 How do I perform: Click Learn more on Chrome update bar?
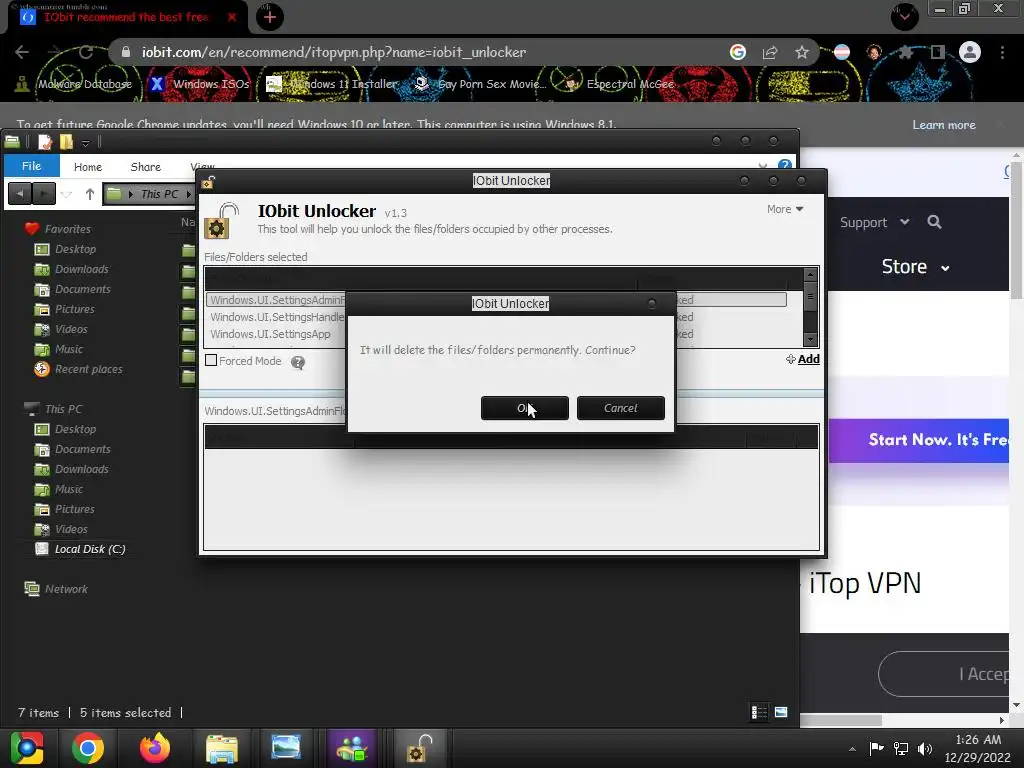point(944,125)
